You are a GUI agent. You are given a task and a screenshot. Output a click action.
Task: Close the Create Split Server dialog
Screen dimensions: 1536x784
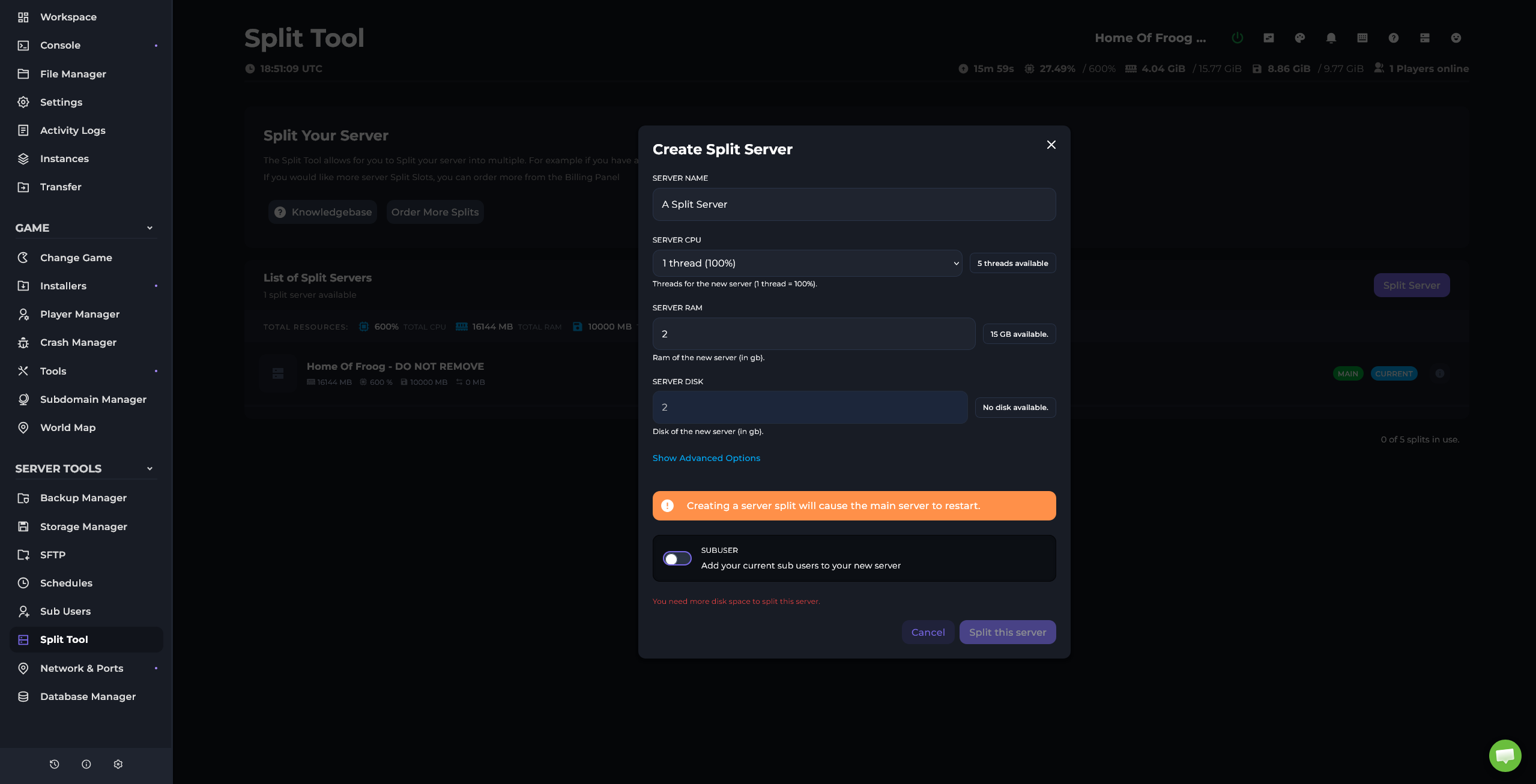coord(1051,145)
